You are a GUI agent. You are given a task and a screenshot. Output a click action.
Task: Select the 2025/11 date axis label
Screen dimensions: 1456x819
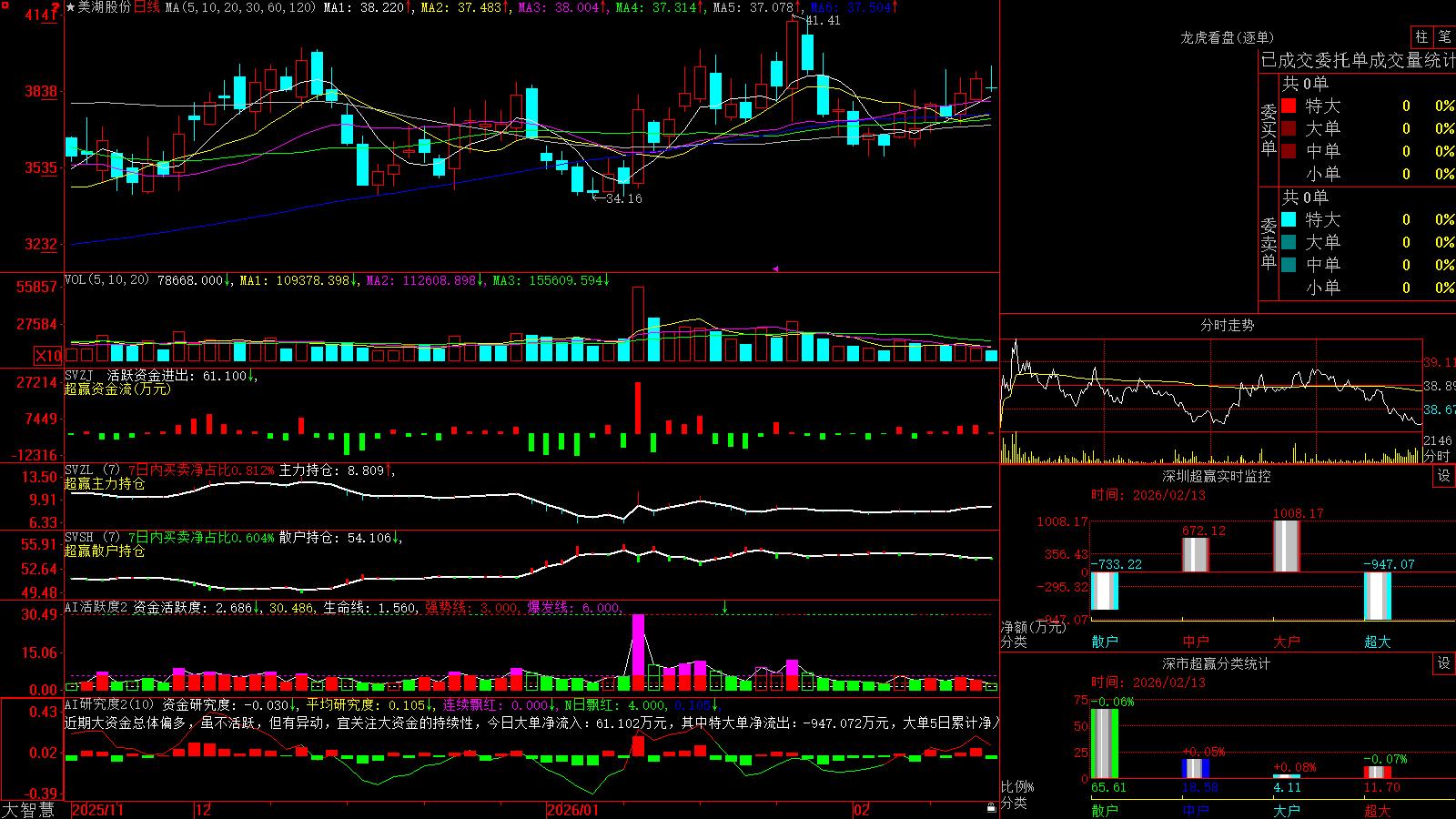tap(97, 810)
